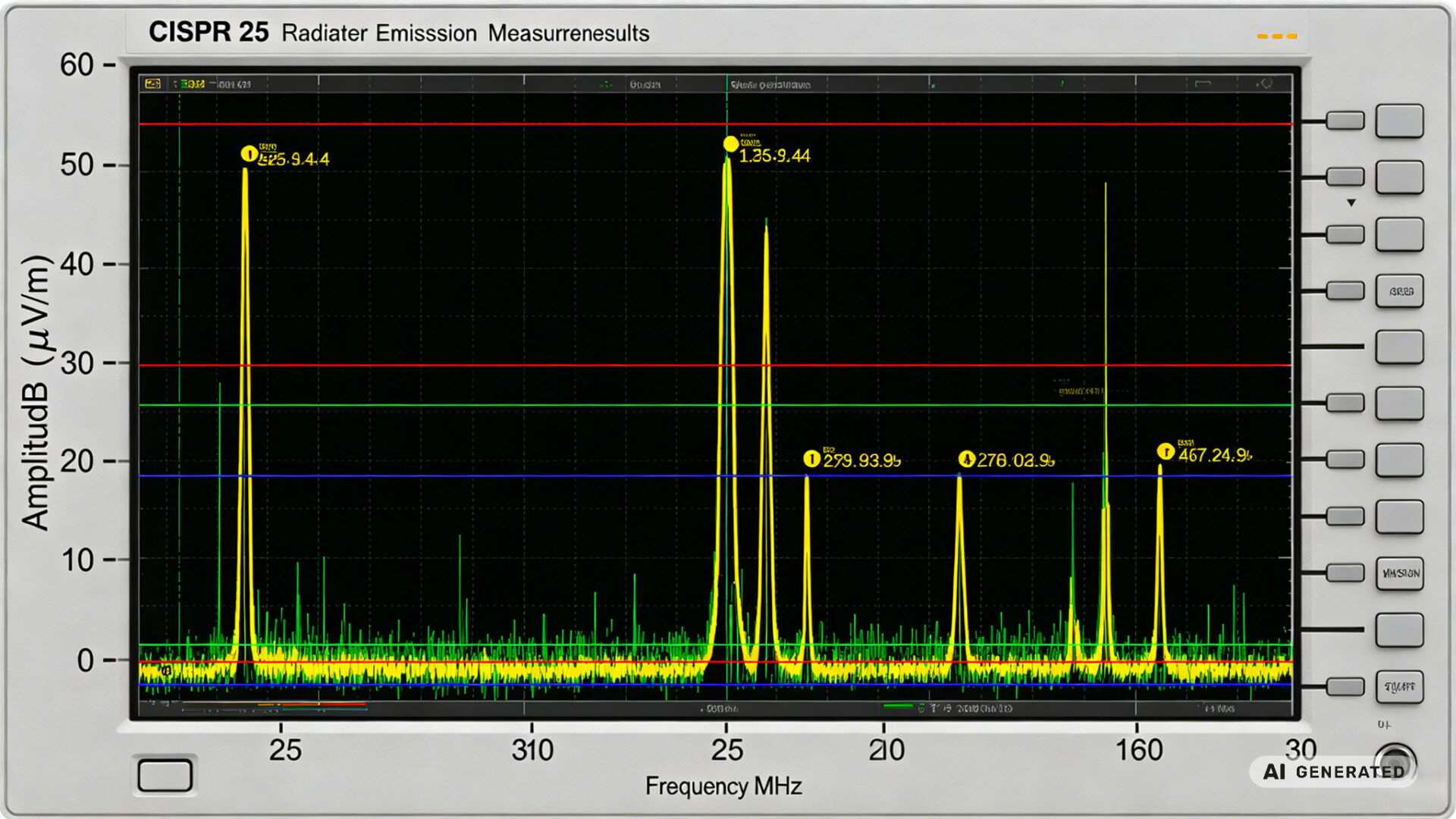Click the marker readout 1.35.9.44

tap(774, 155)
